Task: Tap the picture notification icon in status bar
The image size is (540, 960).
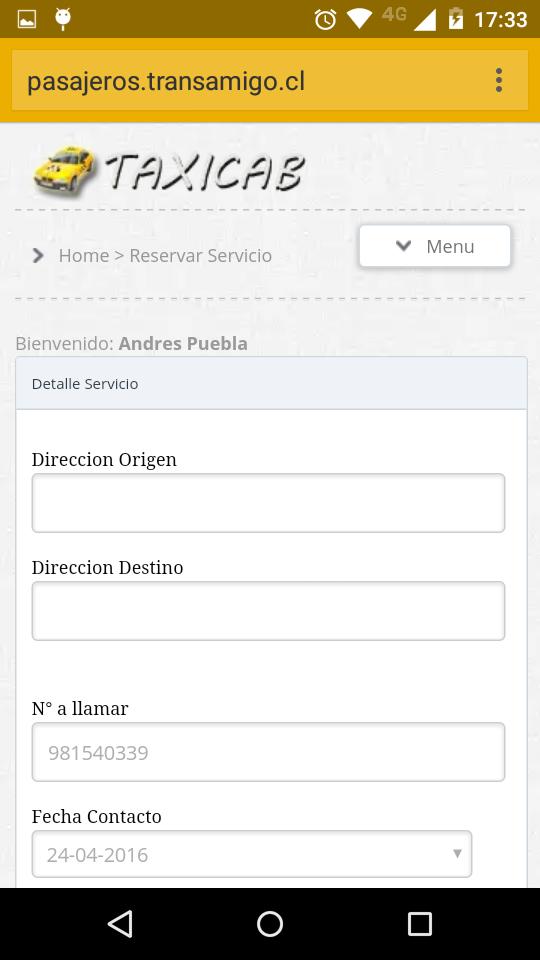Action: (27, 19)
